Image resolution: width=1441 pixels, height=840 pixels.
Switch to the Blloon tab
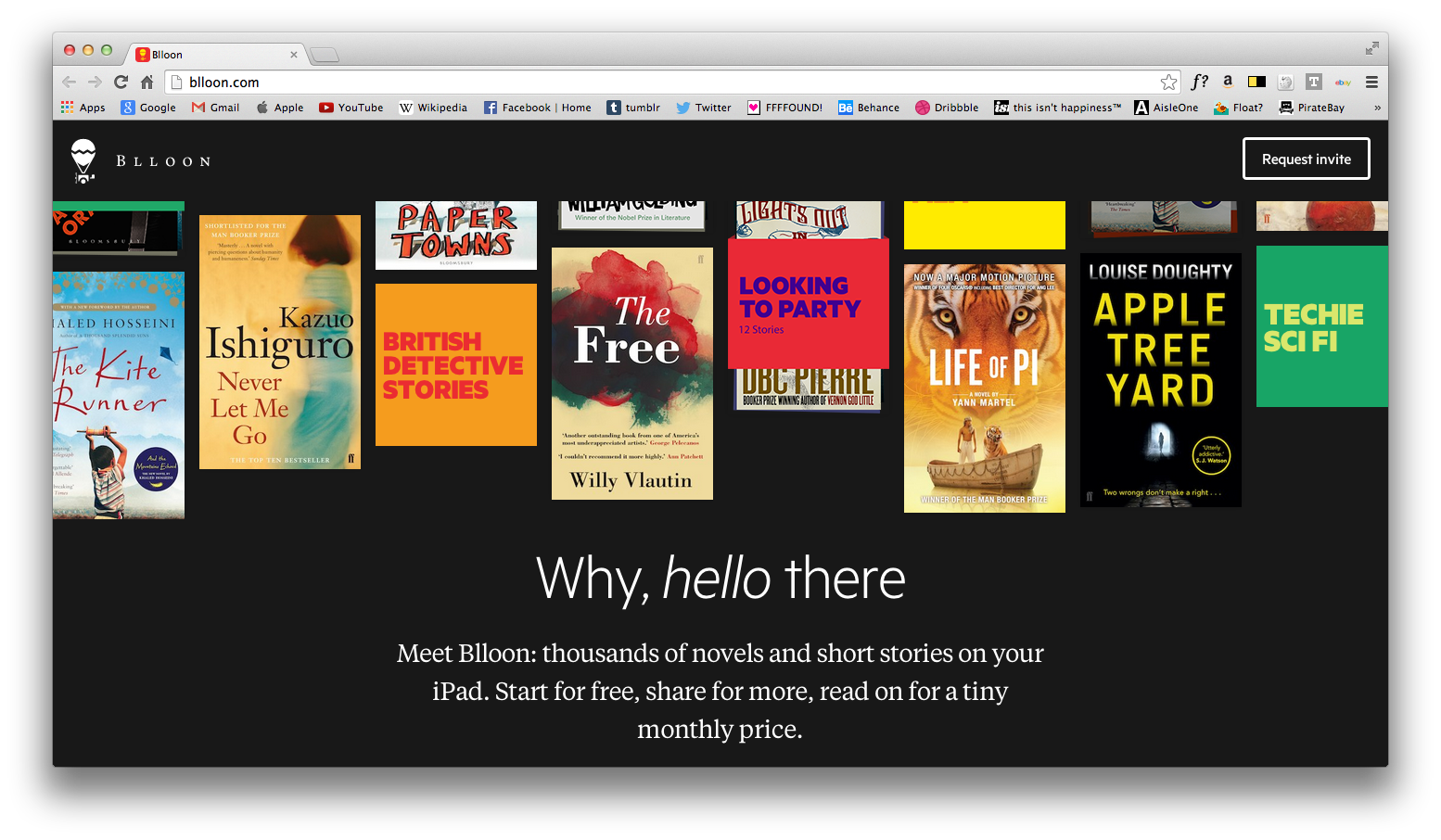(213, 55)
